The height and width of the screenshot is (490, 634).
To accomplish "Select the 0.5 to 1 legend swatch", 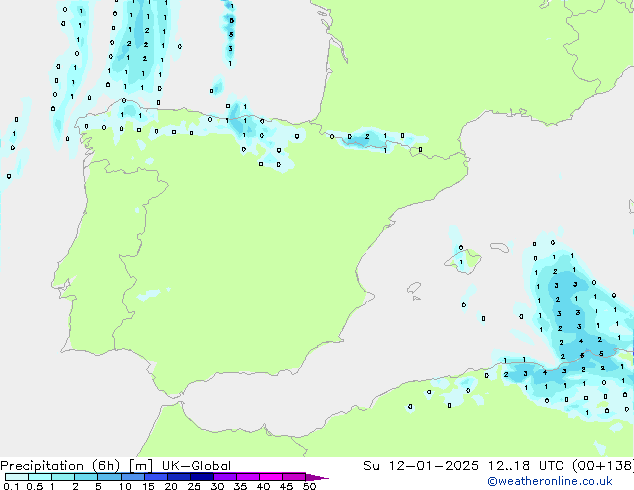I will 40,477.
